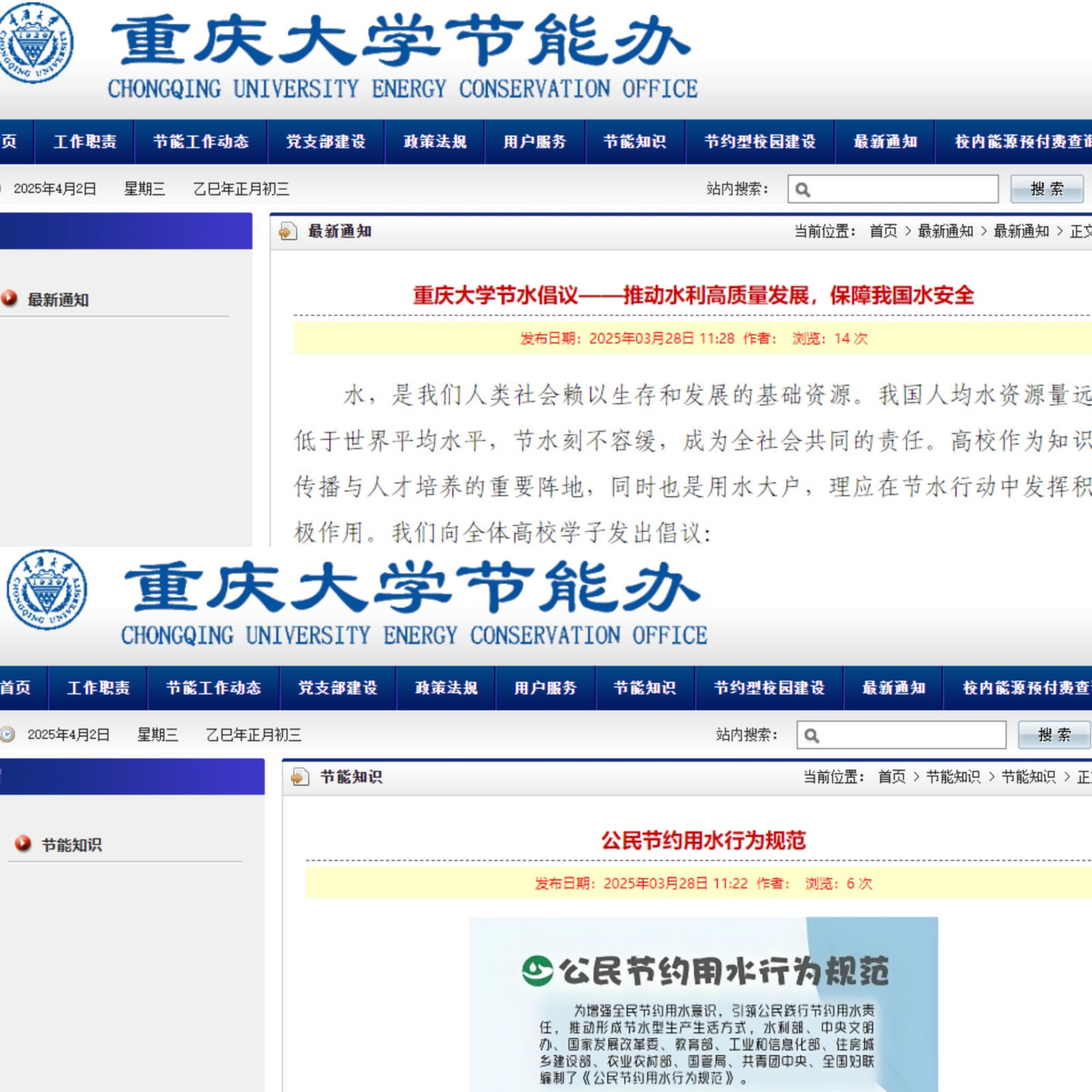Click the red bullet beside 最新通知 in the sidebar
This screenshot has width=1092, height=1092.
tap(10, 298)
